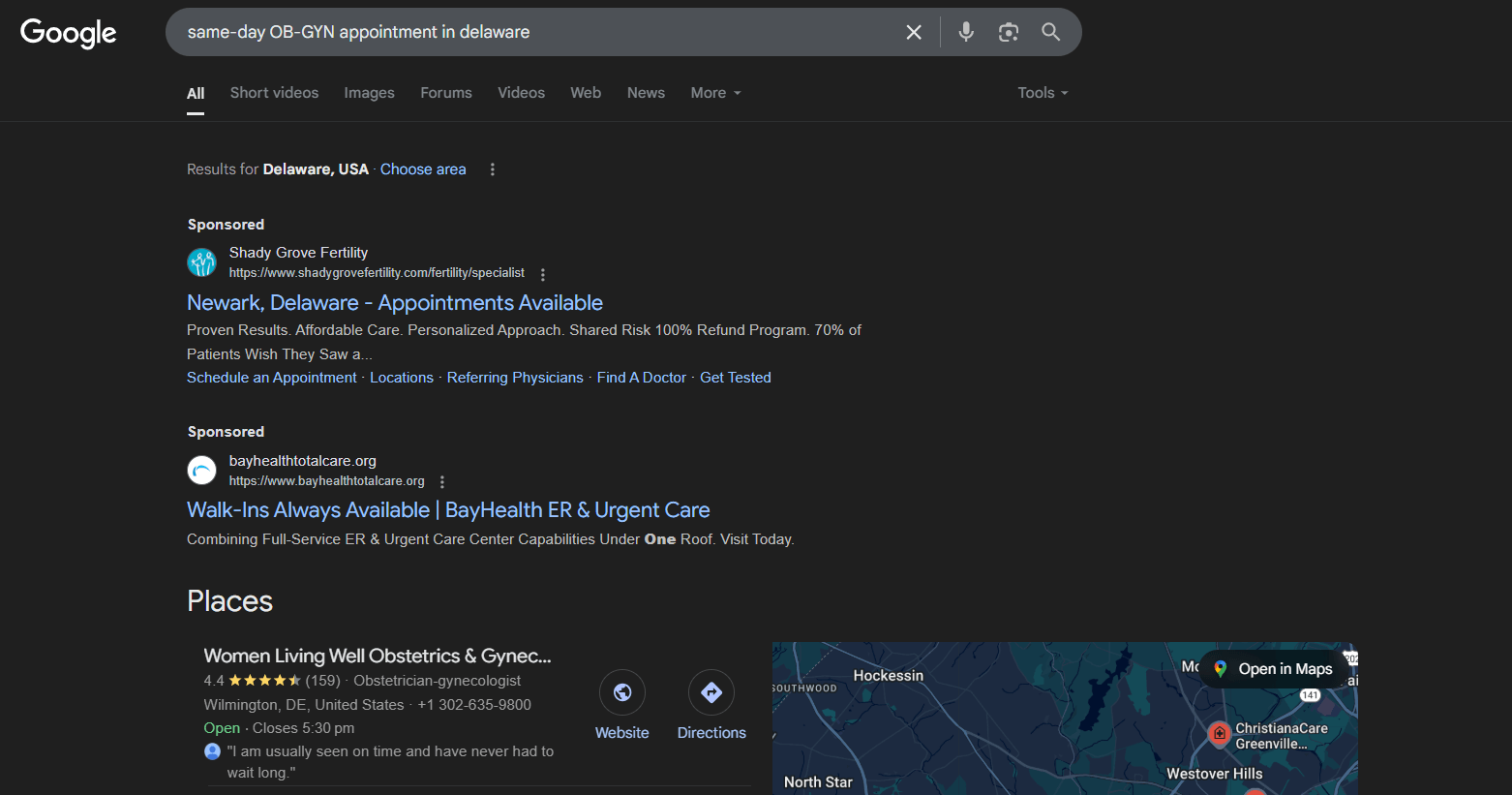Click the Hockessin label on map
The width and height of the screenshot is (1512, 795).
click(889, 676)
